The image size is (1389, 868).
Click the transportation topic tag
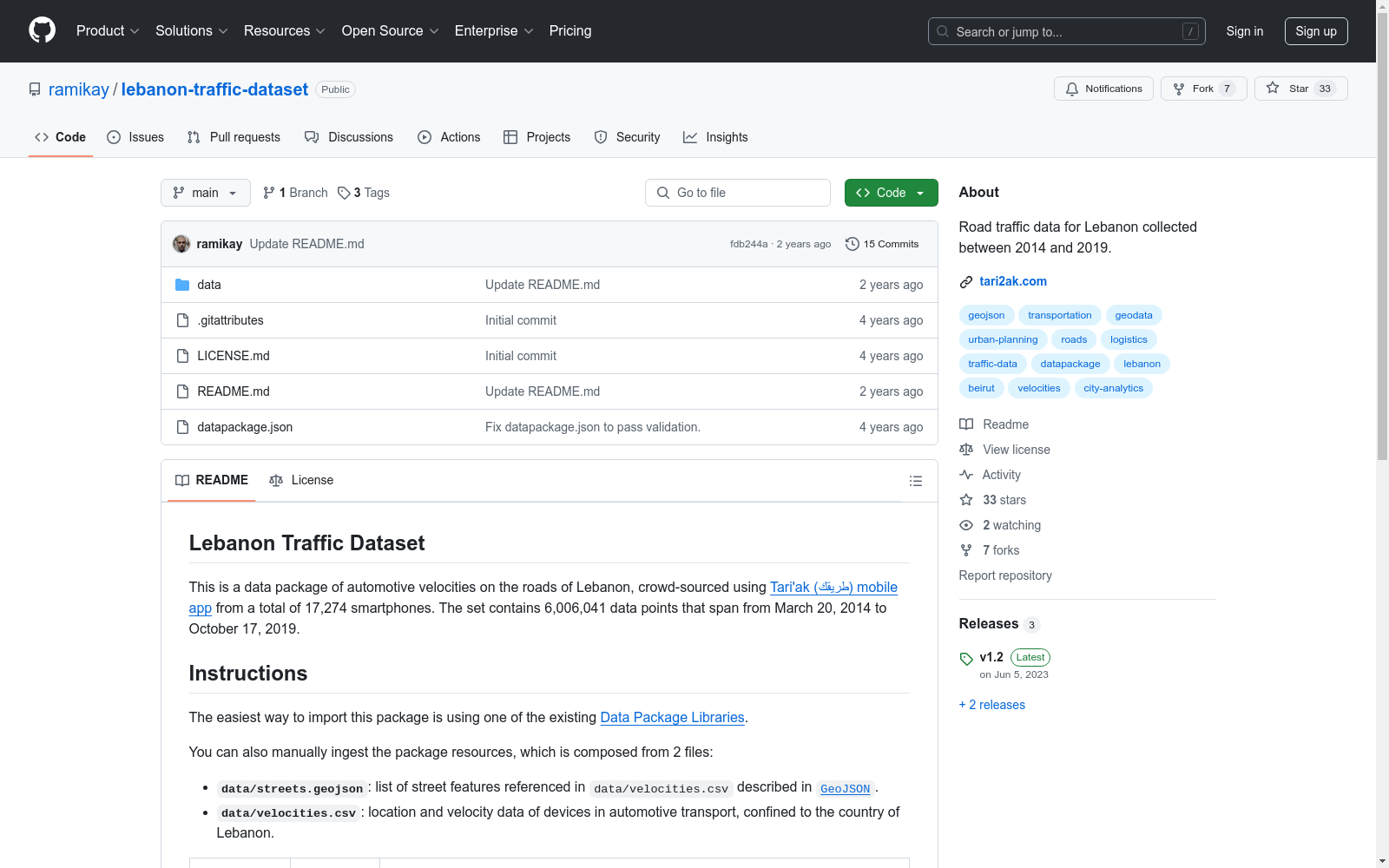[x=1060, y=315]
